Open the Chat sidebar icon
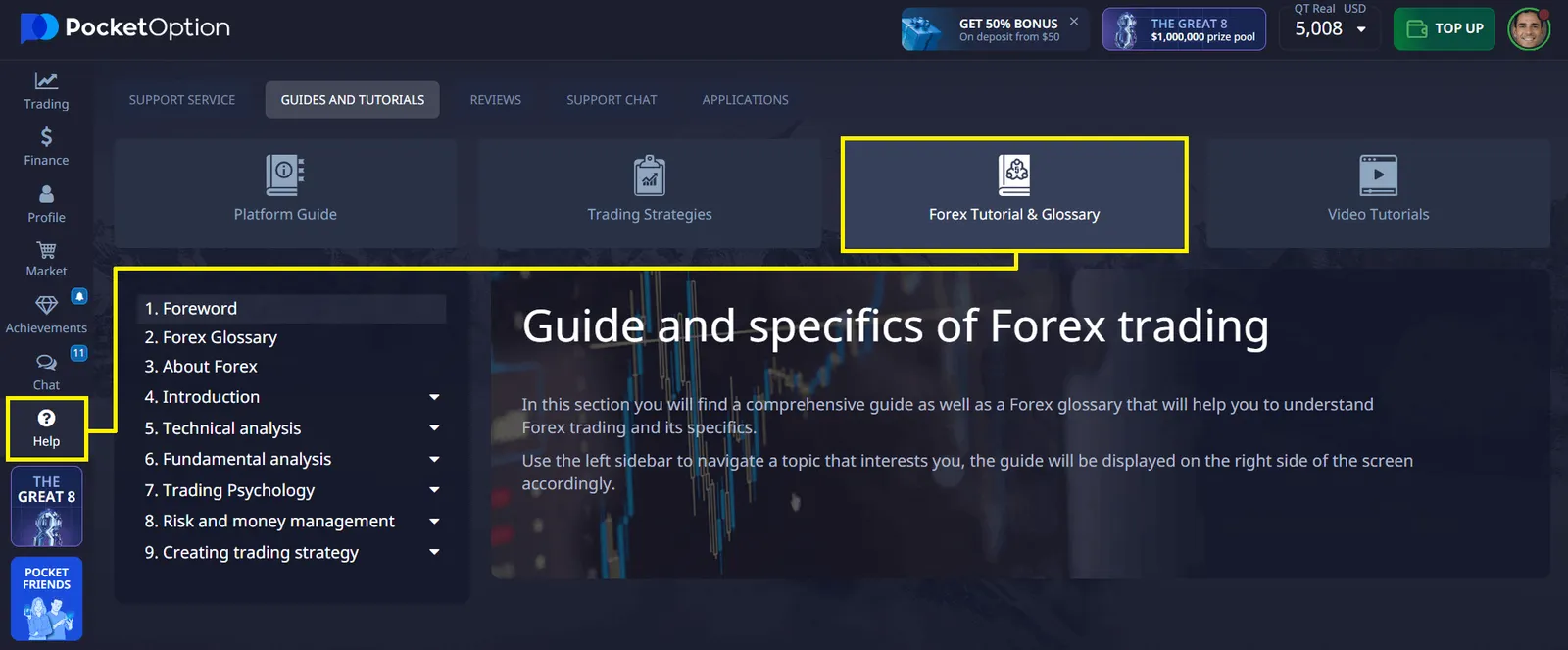 46,371
